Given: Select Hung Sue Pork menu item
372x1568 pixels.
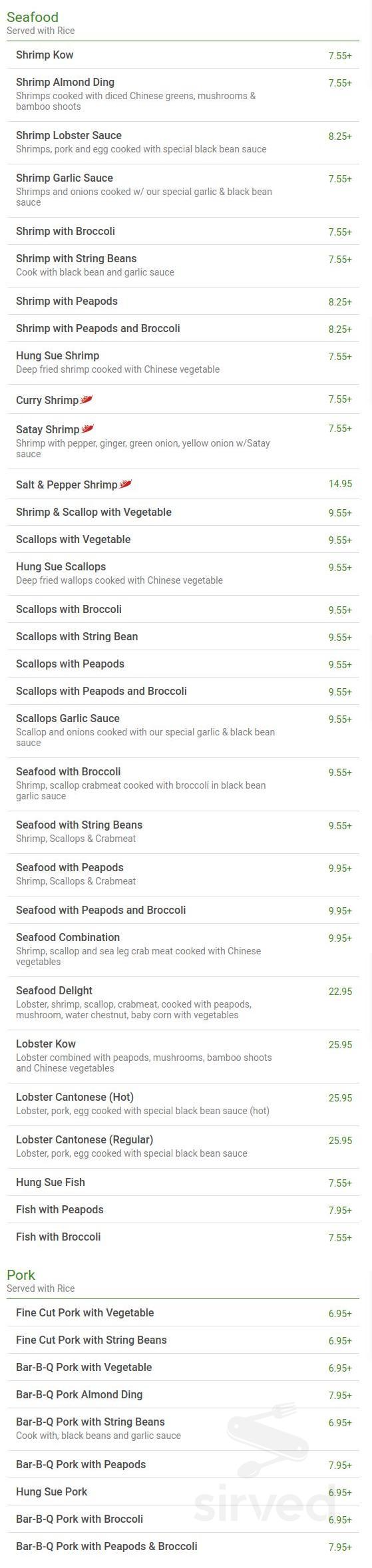Looking at the screenshot, I should click(183, 1491).
